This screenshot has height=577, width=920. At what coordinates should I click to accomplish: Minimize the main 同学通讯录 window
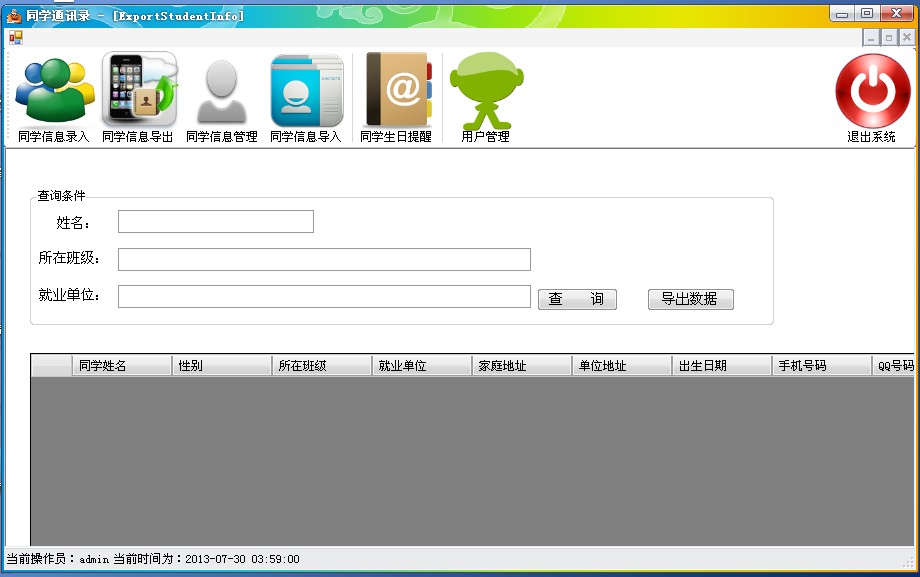[842, 14]
